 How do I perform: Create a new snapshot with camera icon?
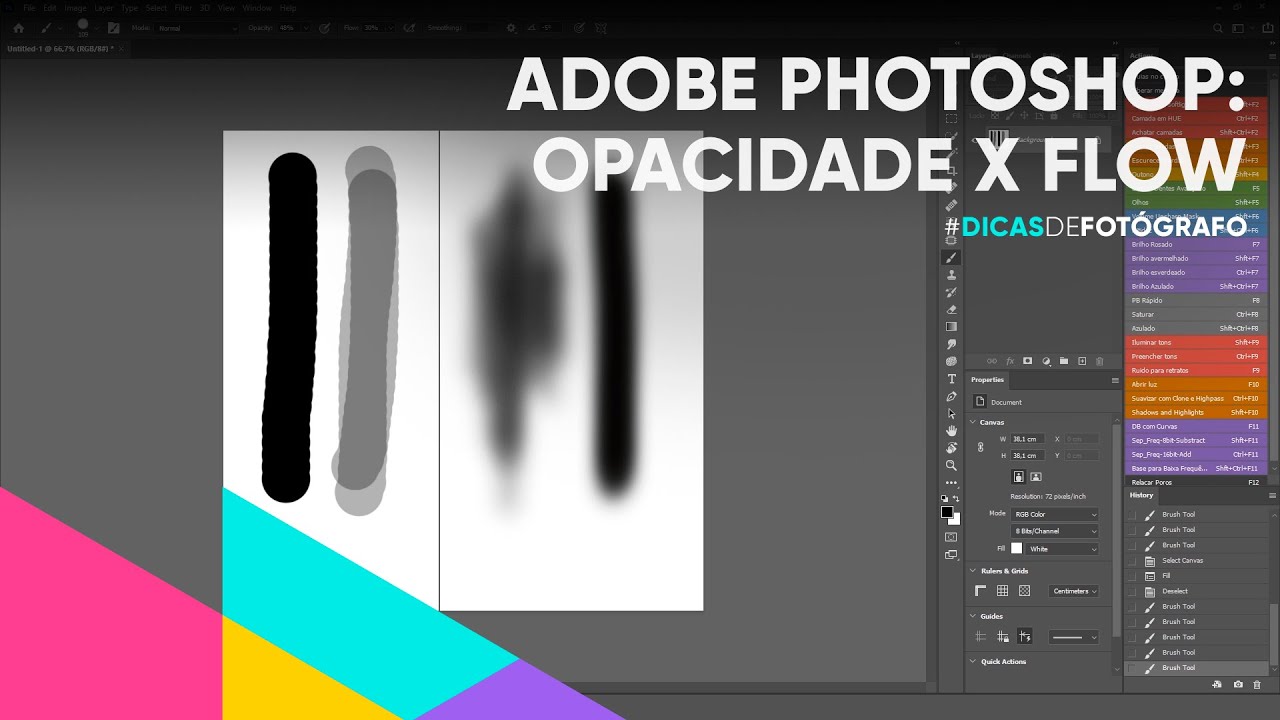coord(1238,684)
